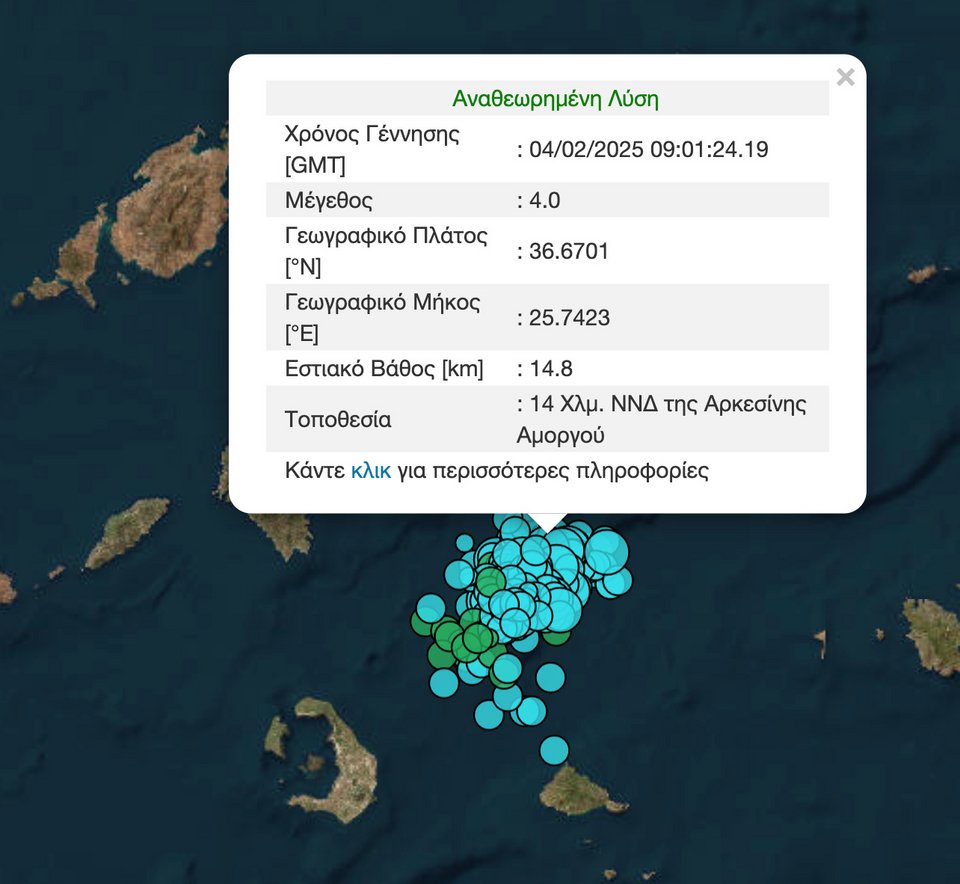Image resolution: width=960 pixels, height=884 pixels.
Task: Select the largest cyan marker on cluster's east edge
Action: click(x=606, y=551)
